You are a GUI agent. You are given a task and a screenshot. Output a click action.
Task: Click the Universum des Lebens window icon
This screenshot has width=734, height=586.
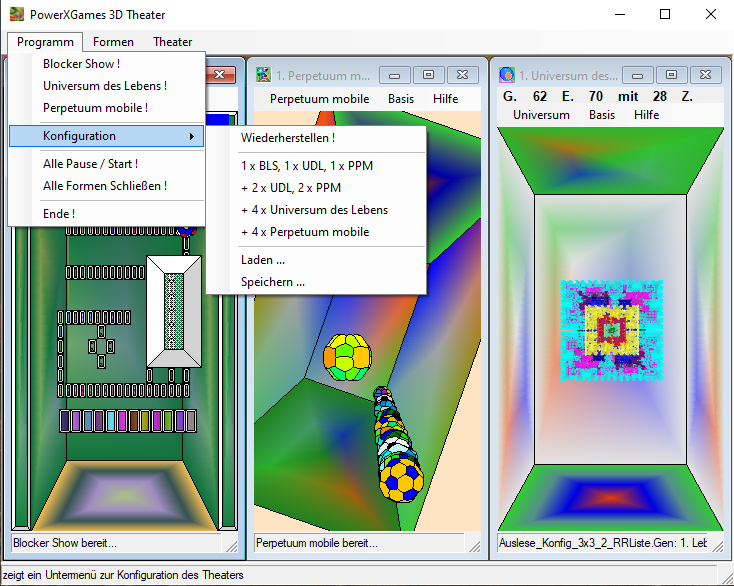506,75
